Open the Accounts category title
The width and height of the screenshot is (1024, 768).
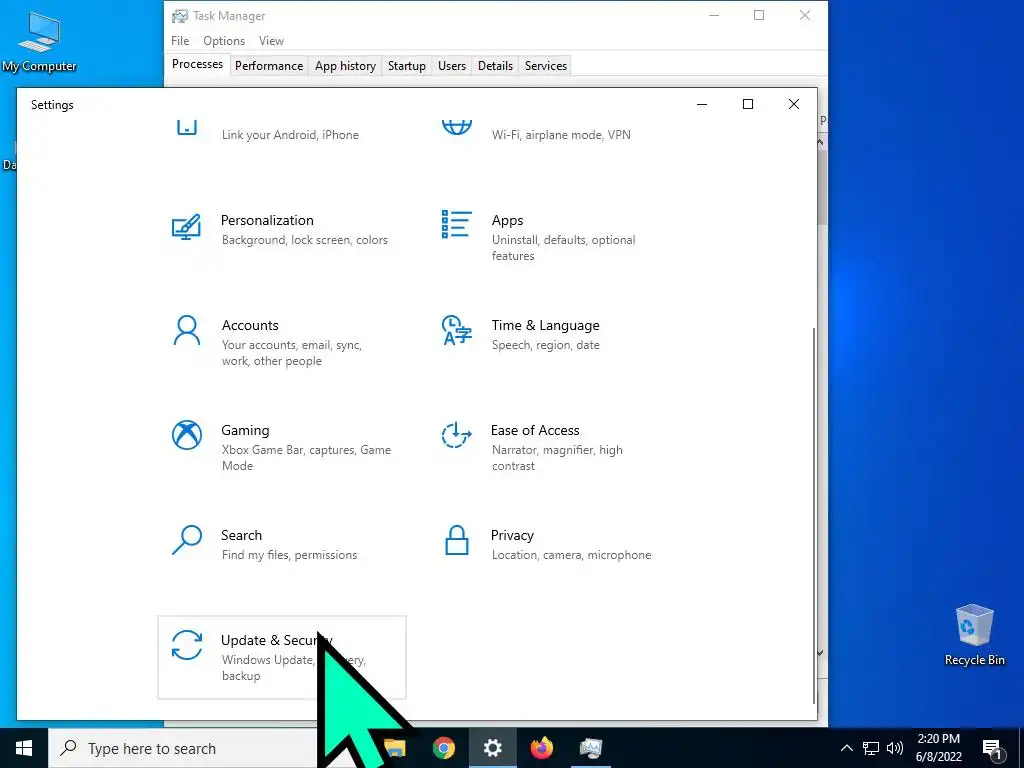250,325
